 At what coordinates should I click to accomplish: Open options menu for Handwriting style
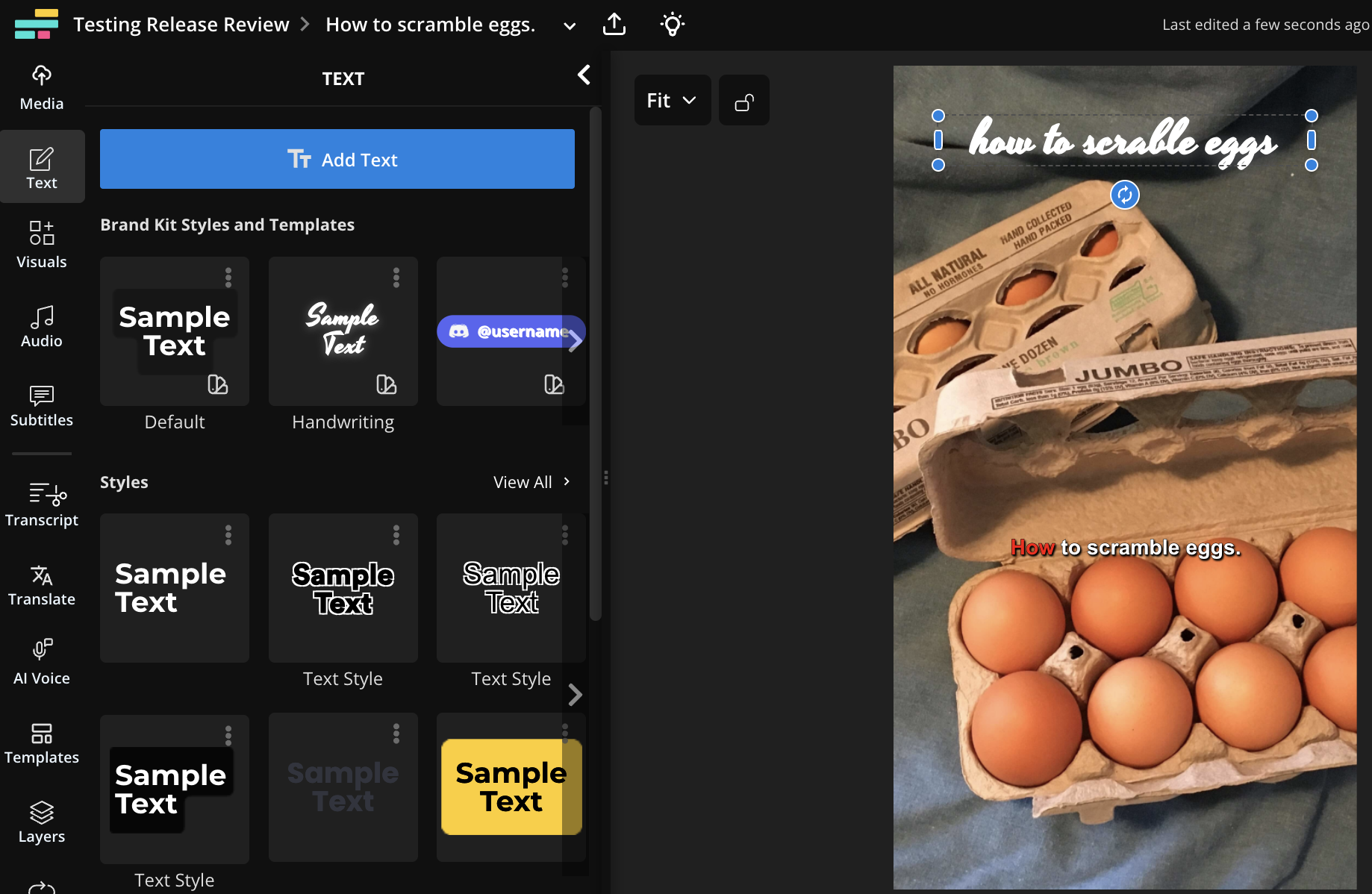pos(396,278)
